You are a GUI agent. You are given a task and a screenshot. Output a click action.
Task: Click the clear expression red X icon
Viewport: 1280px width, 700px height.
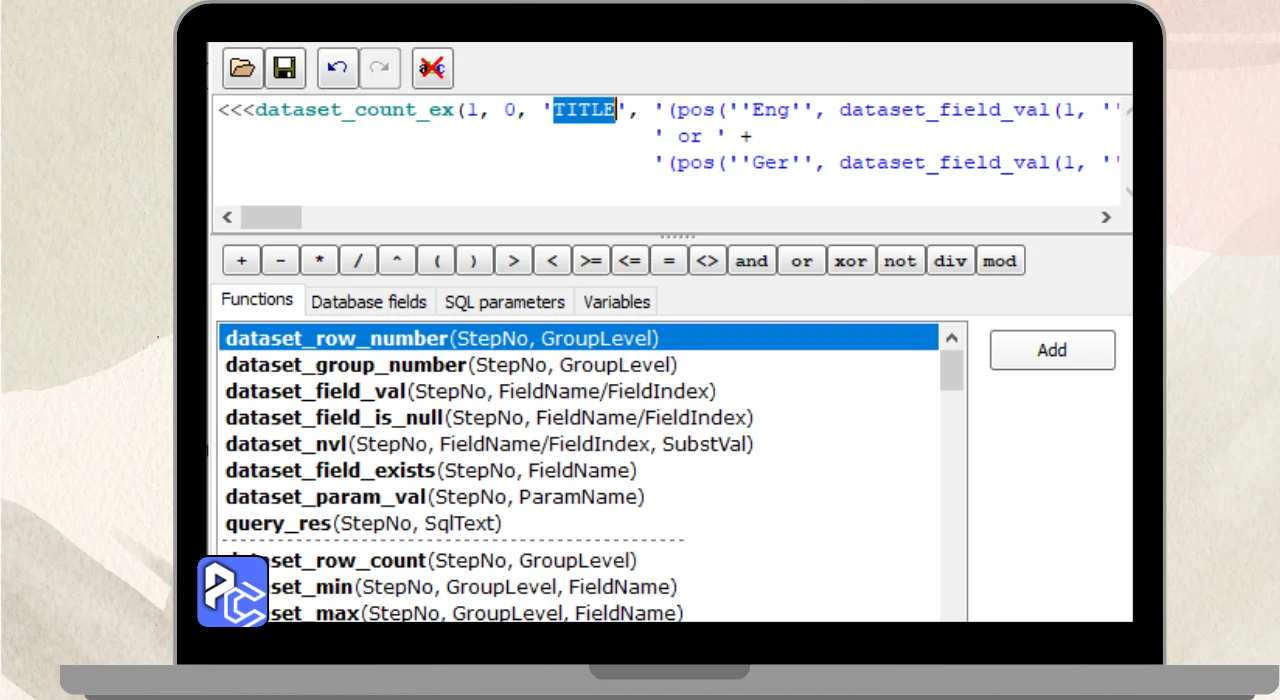(432, 68)
